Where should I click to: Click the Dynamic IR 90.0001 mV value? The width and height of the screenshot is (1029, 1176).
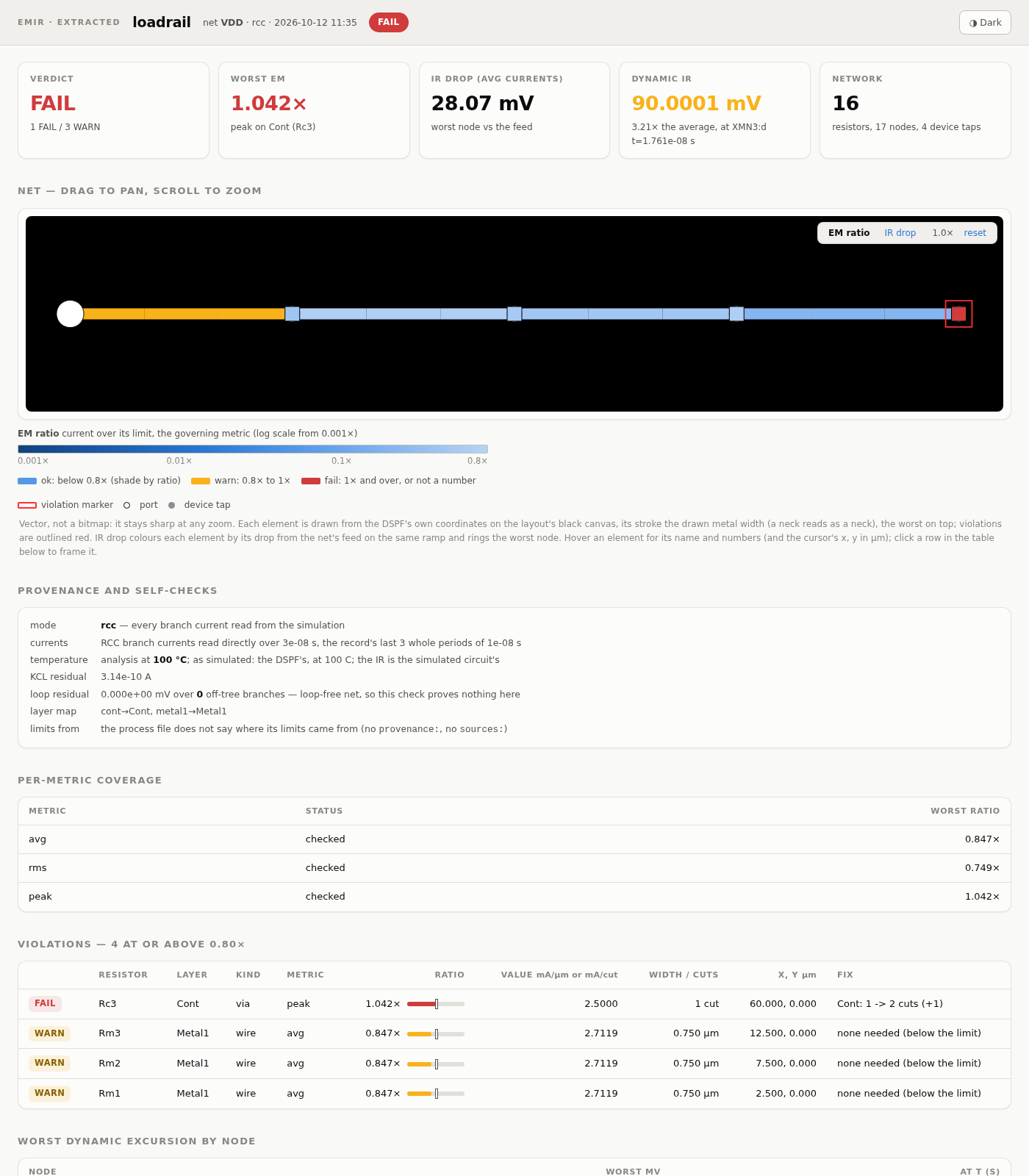pyautogui.click(x=696, y=104)
